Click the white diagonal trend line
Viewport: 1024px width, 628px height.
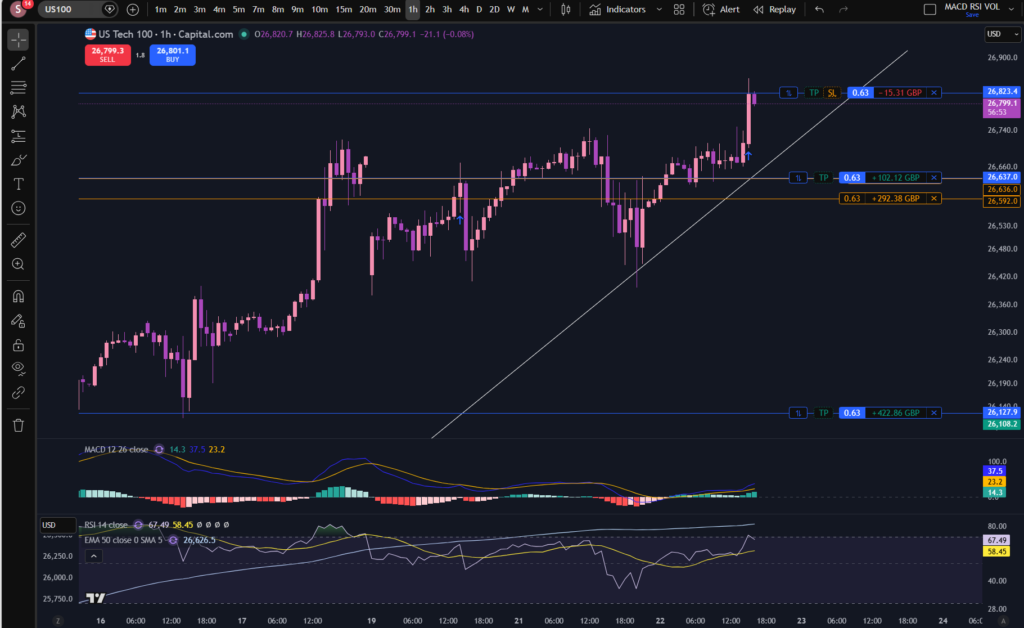point(669,242)
